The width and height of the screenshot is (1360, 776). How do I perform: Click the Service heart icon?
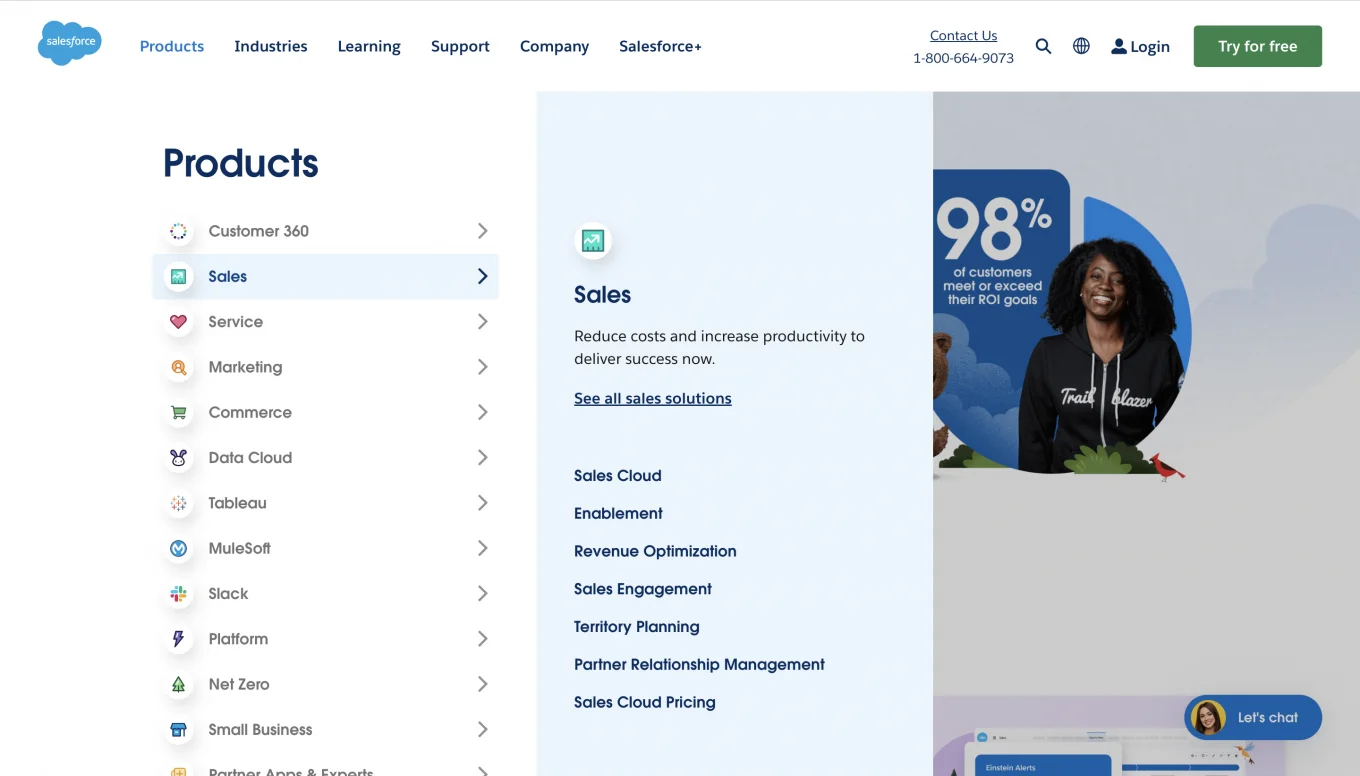tap(178, 322)
